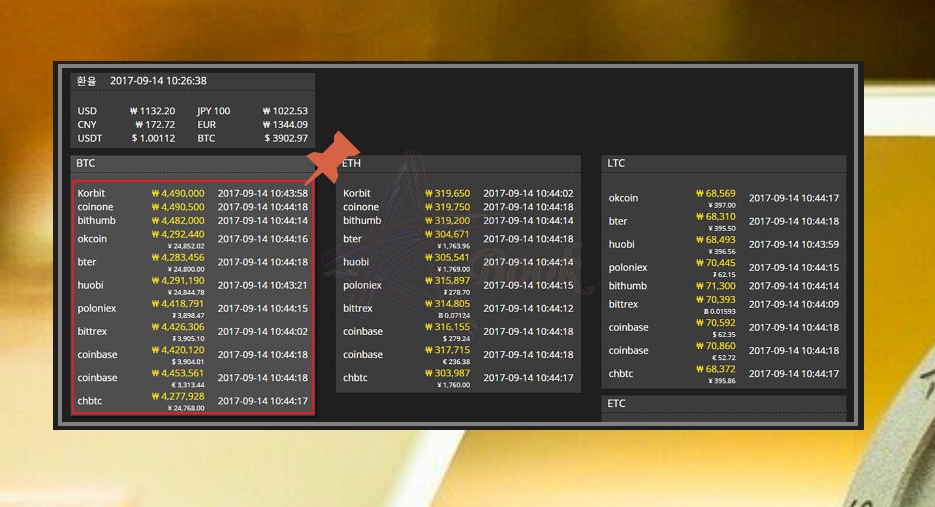Image resolution: width=935 pixels, height=507 pixels.
Task: Click ETH poloniex price ₩315,897
Action: (447, 281)
